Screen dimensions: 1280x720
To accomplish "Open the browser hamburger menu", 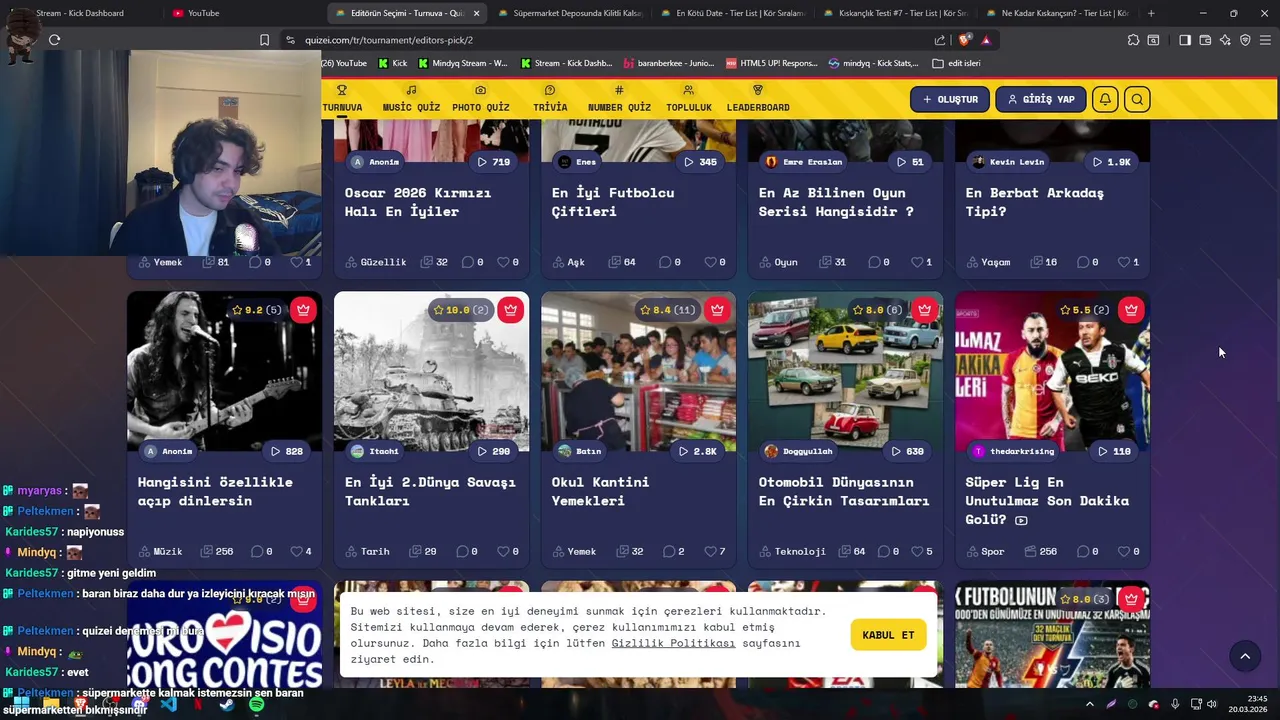I will 1265,40.
